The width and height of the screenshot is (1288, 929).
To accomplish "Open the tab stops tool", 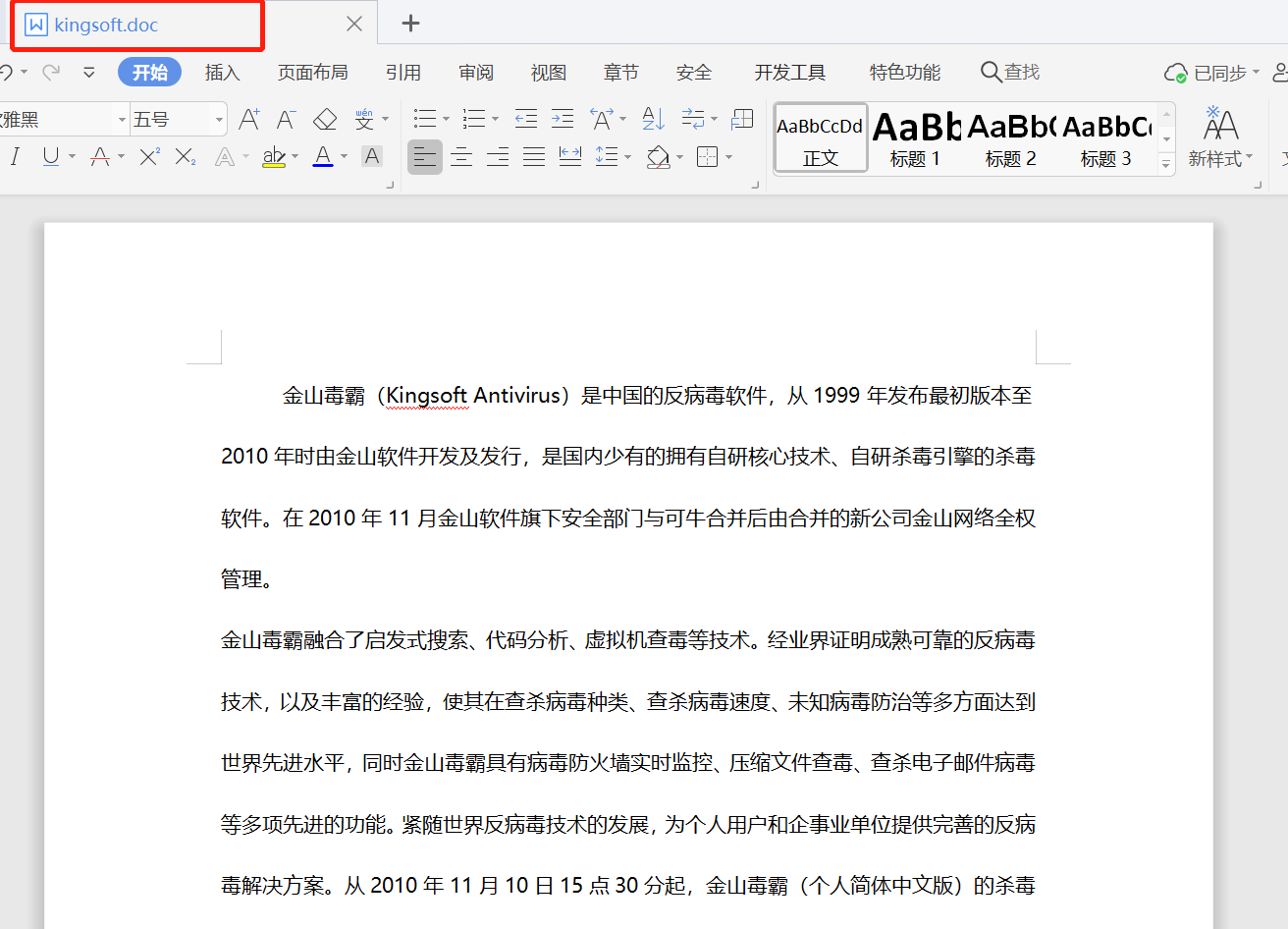I will 743,119.
